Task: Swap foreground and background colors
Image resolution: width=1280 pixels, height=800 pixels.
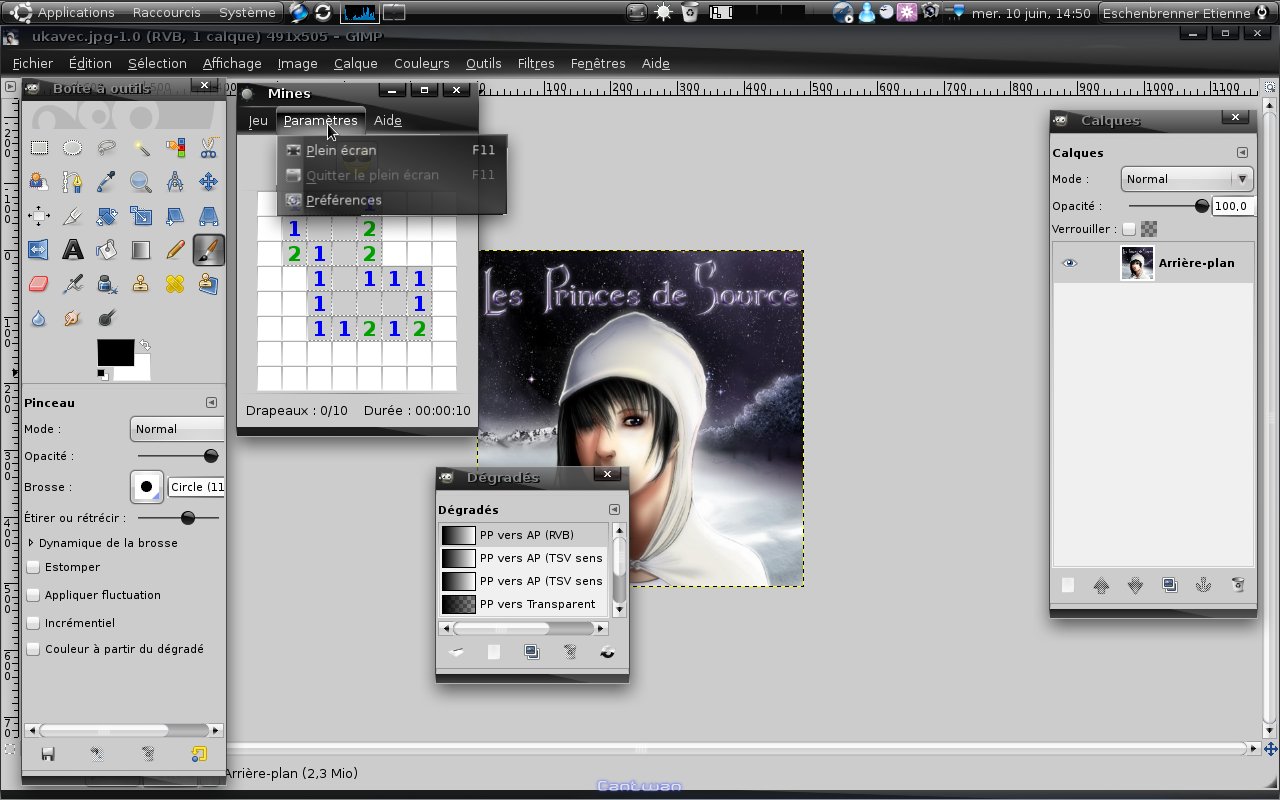Action: click(x=144, y=345)
